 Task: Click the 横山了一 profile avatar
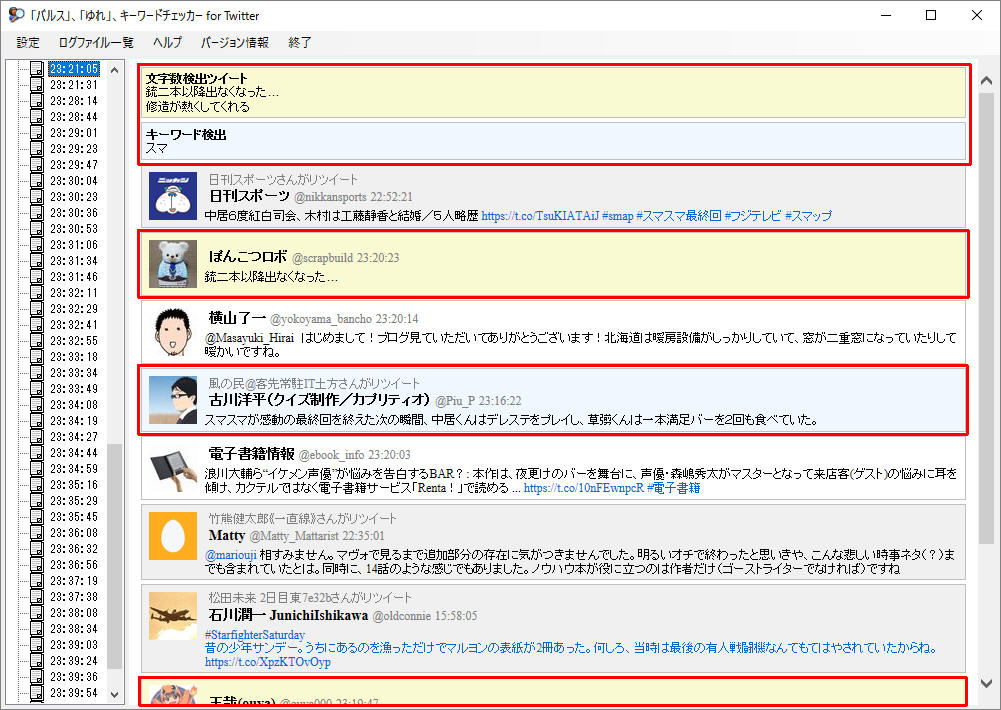[x=173, y=332]
